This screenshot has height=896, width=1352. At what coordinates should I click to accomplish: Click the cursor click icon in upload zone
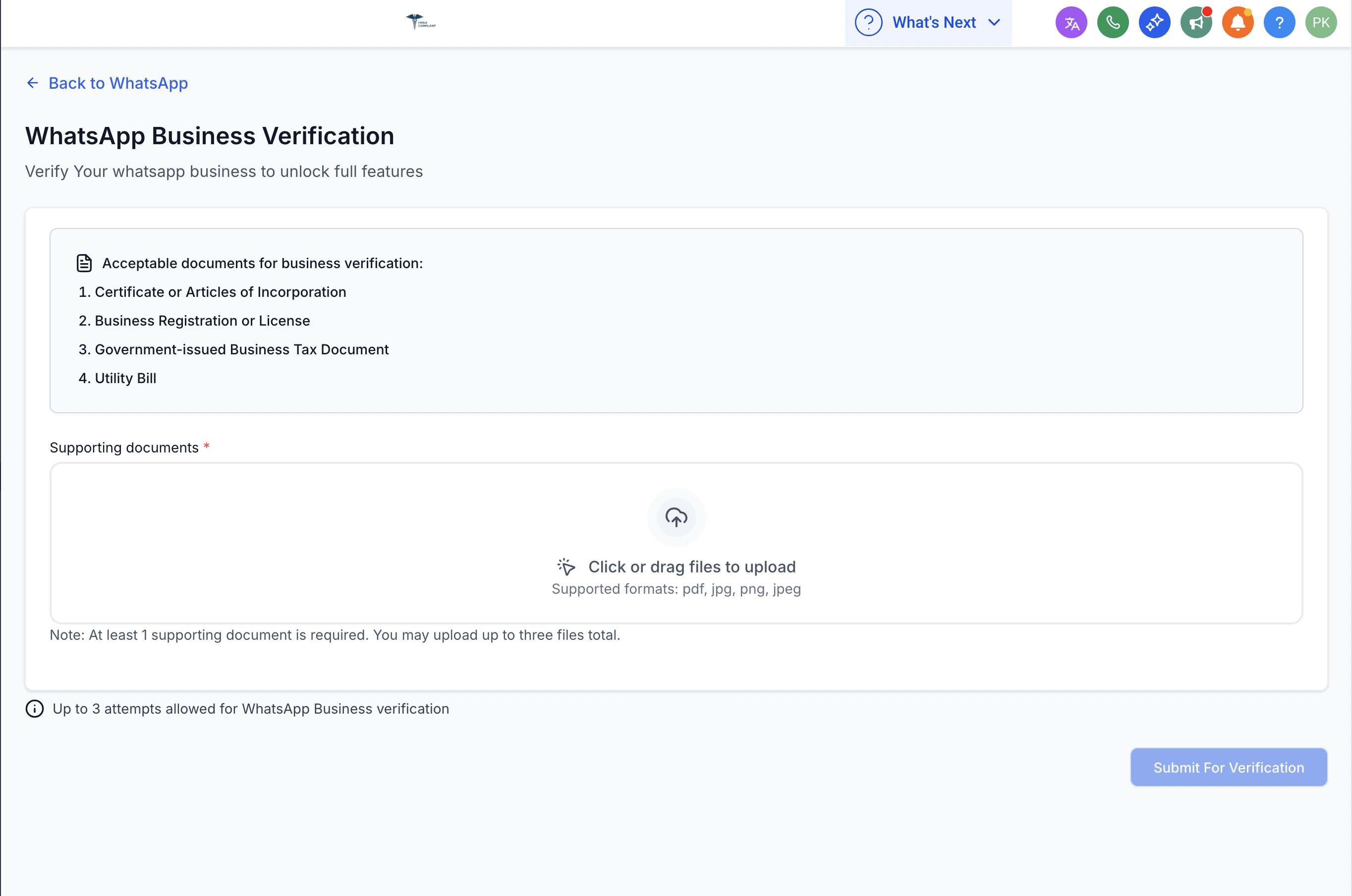(x=566, y=567)
